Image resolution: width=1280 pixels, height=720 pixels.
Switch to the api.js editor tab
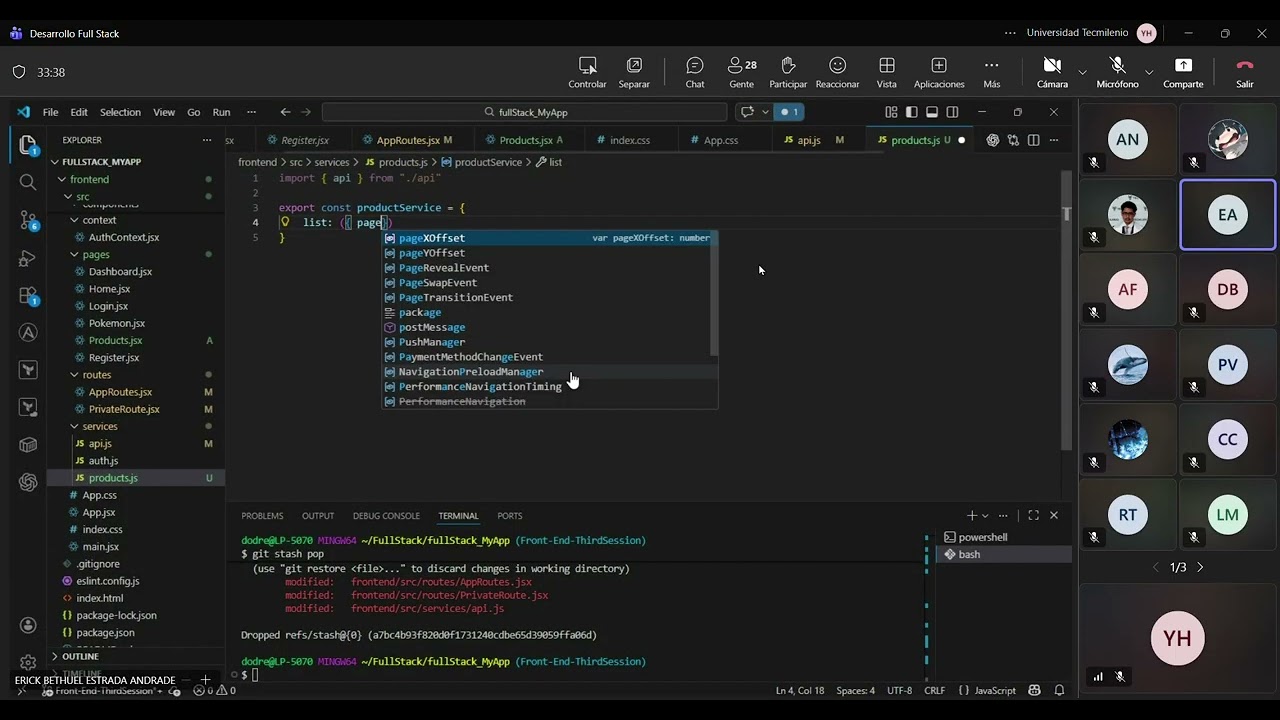click(809, 140)
